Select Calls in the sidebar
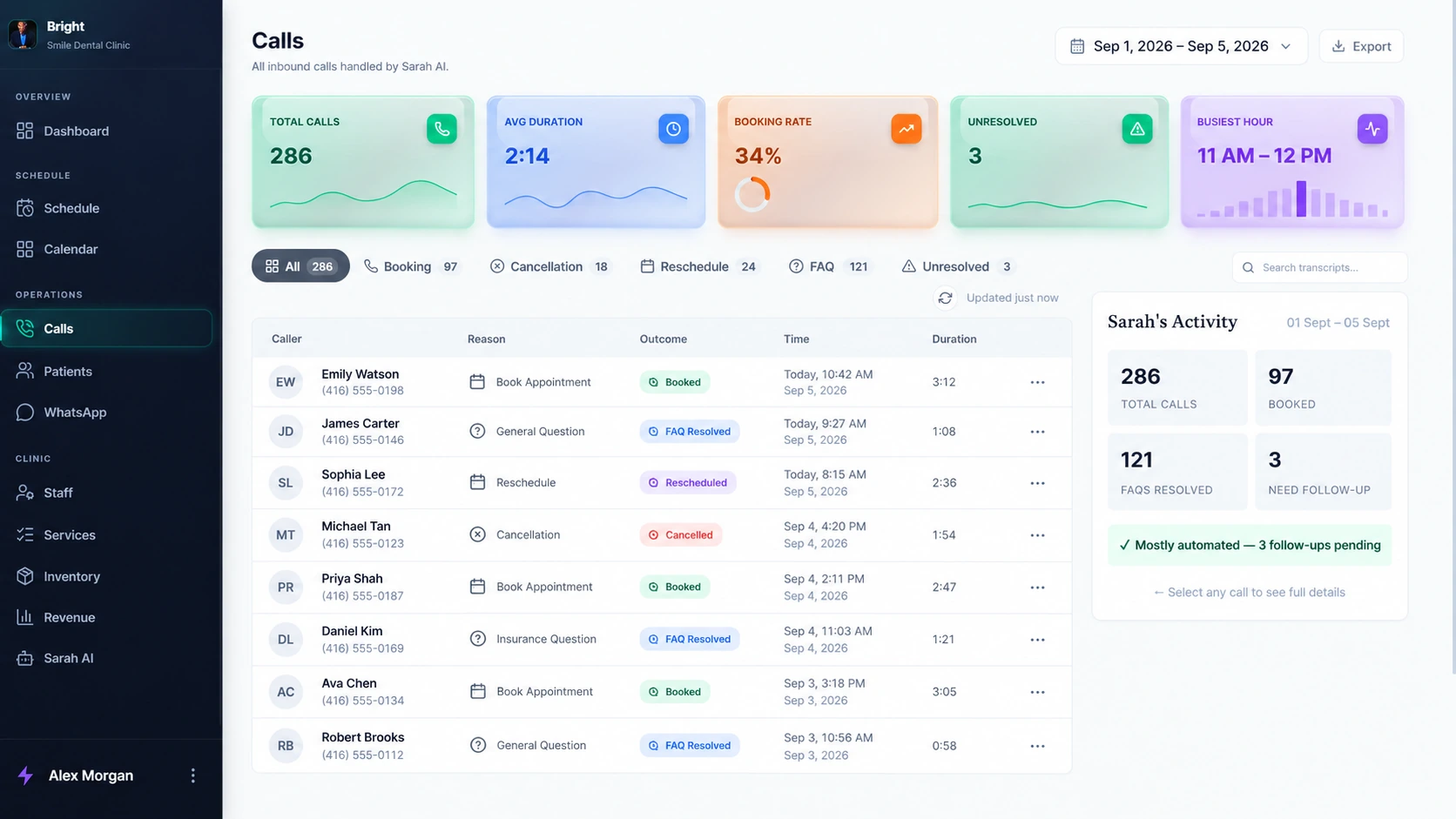The height and width of the screenshot is (819, 1456). click(106, 328)
